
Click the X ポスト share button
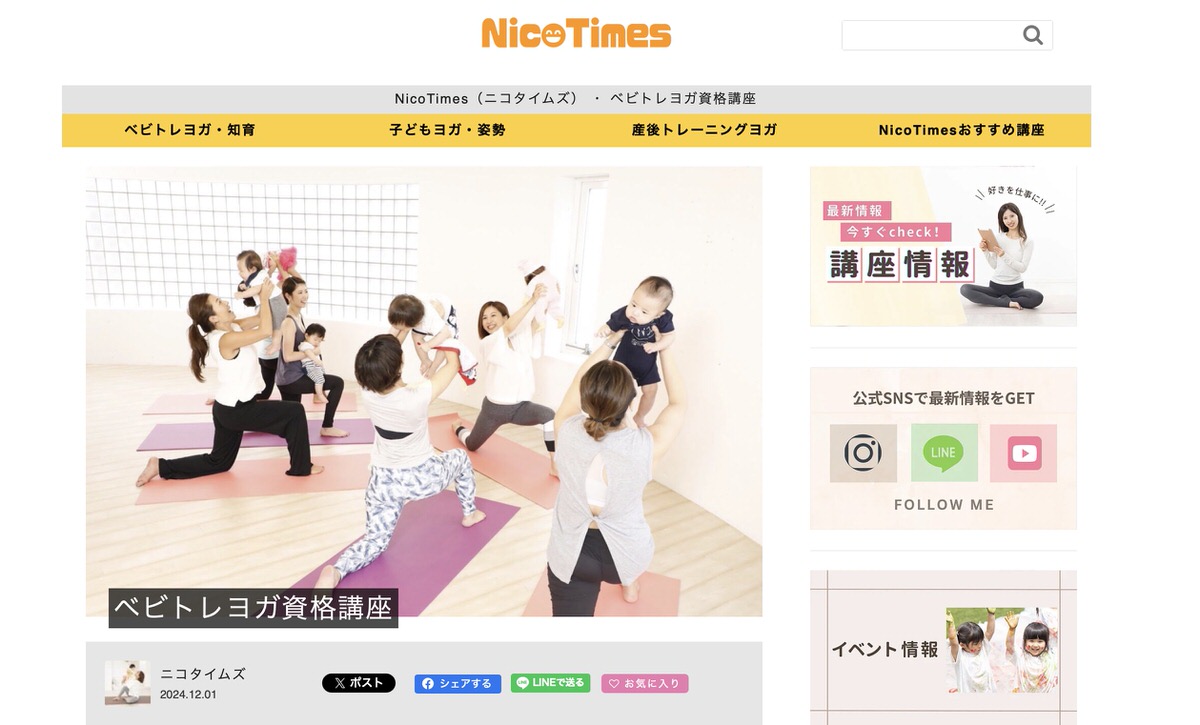click(x=358, y=683)
